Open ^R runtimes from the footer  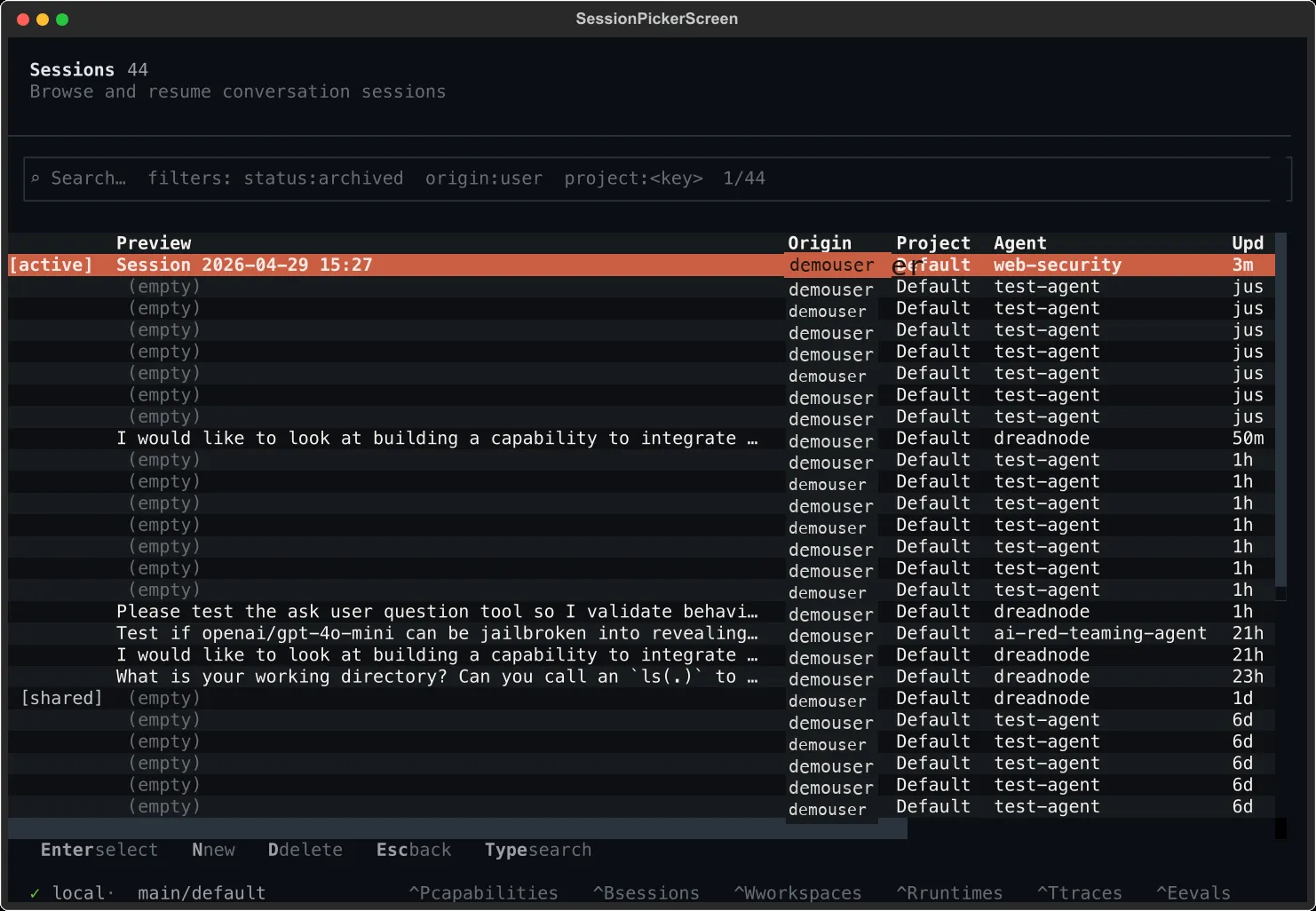pos(949,893)
